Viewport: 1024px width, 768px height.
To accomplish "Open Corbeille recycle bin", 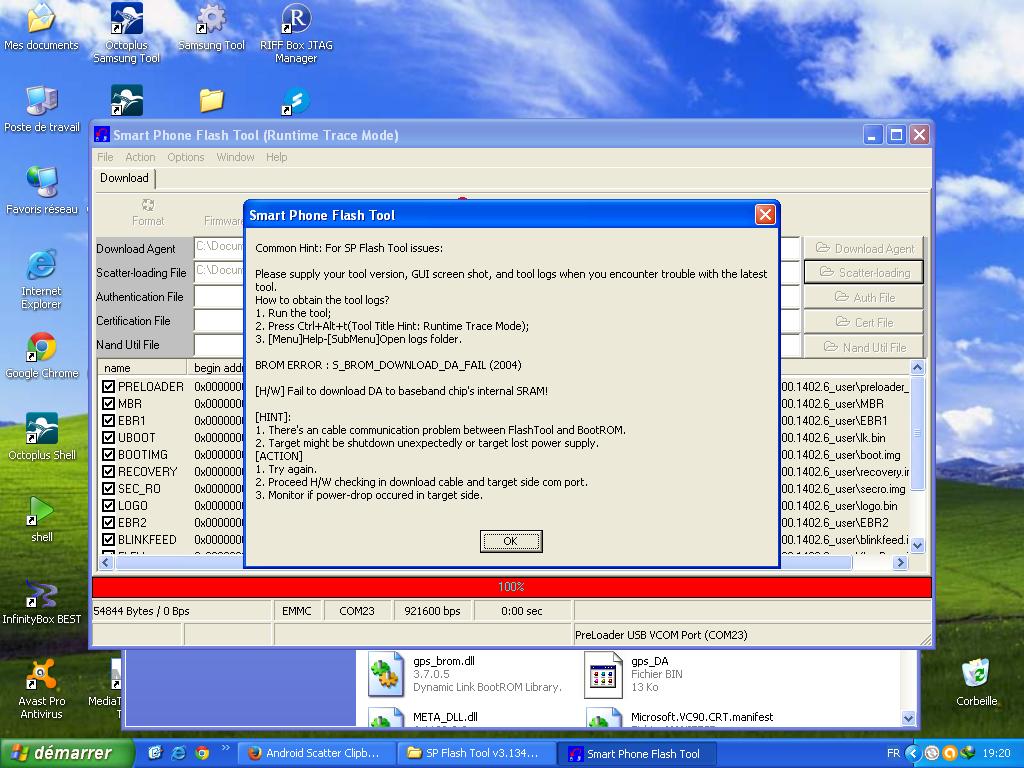I will click(x=976, y=682).
